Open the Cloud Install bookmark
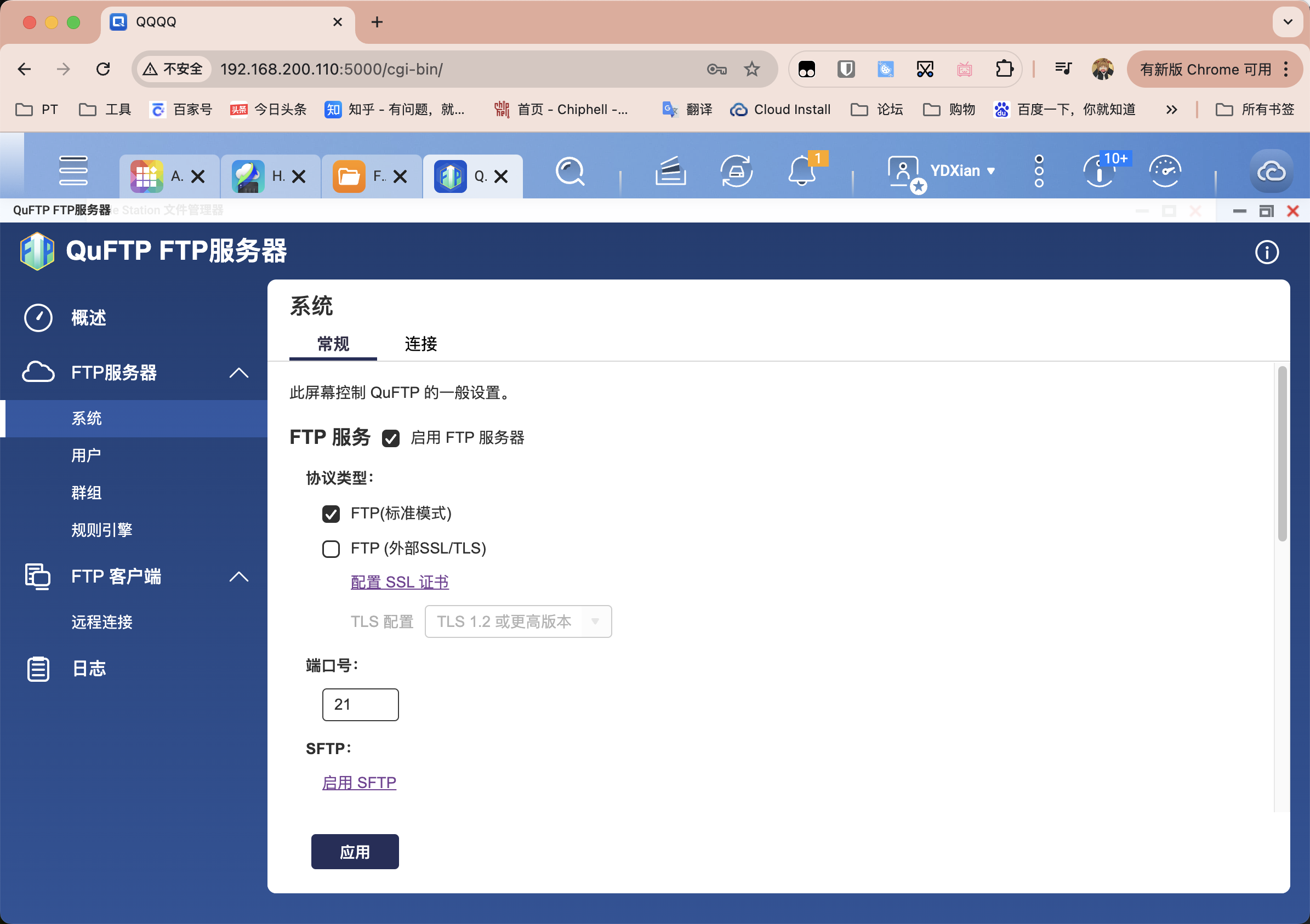Viewport: 1310px width, 924px height. (x=780, y=110)
